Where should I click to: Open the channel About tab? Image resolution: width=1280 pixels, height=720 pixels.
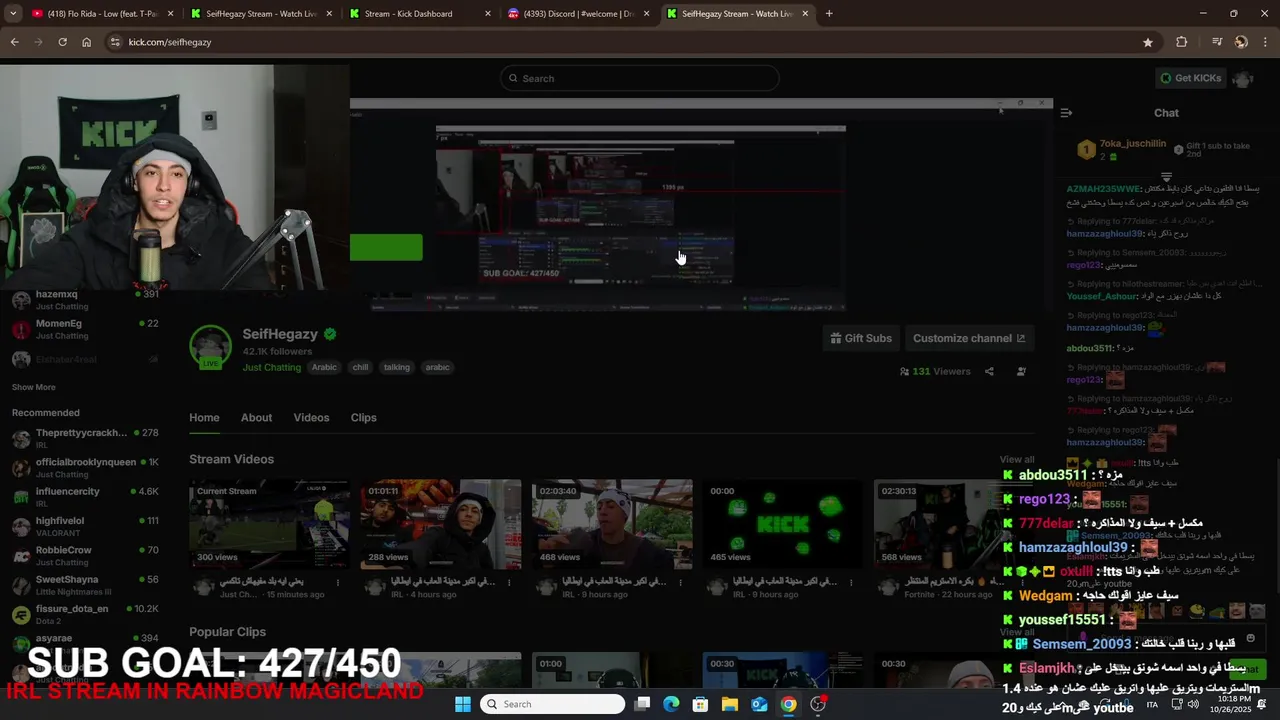[x=256, y=418]
